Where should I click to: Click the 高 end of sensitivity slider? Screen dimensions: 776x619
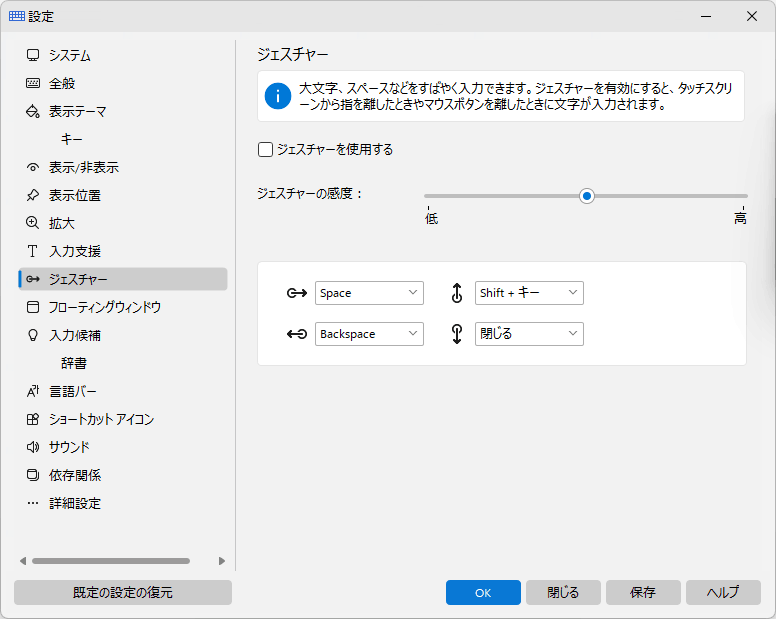(x=740, y=218)
